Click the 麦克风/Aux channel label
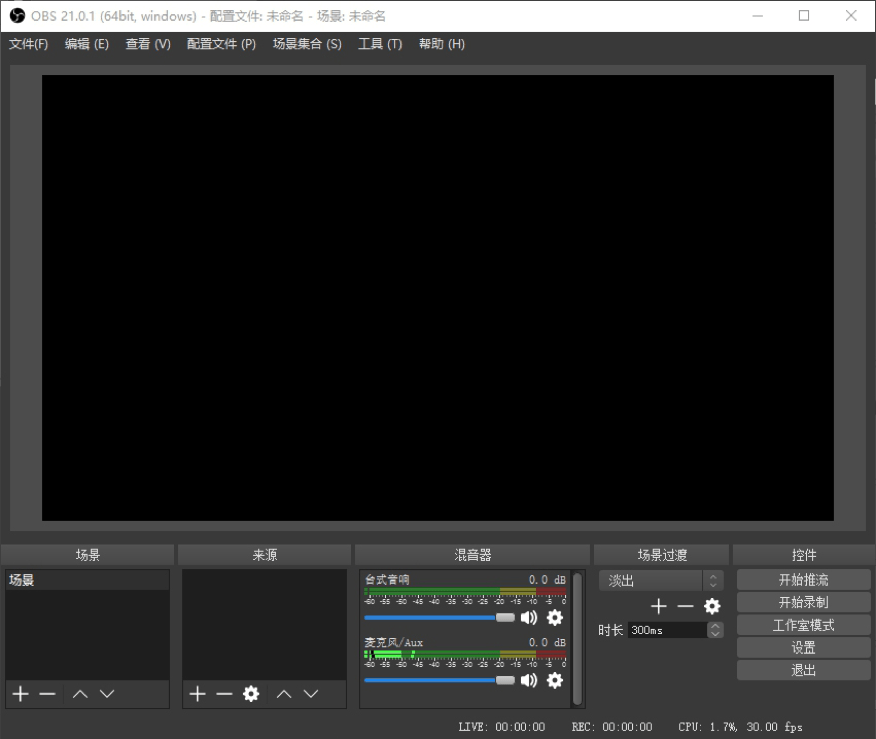Screen dimensions: 876x739 (394, 642)
